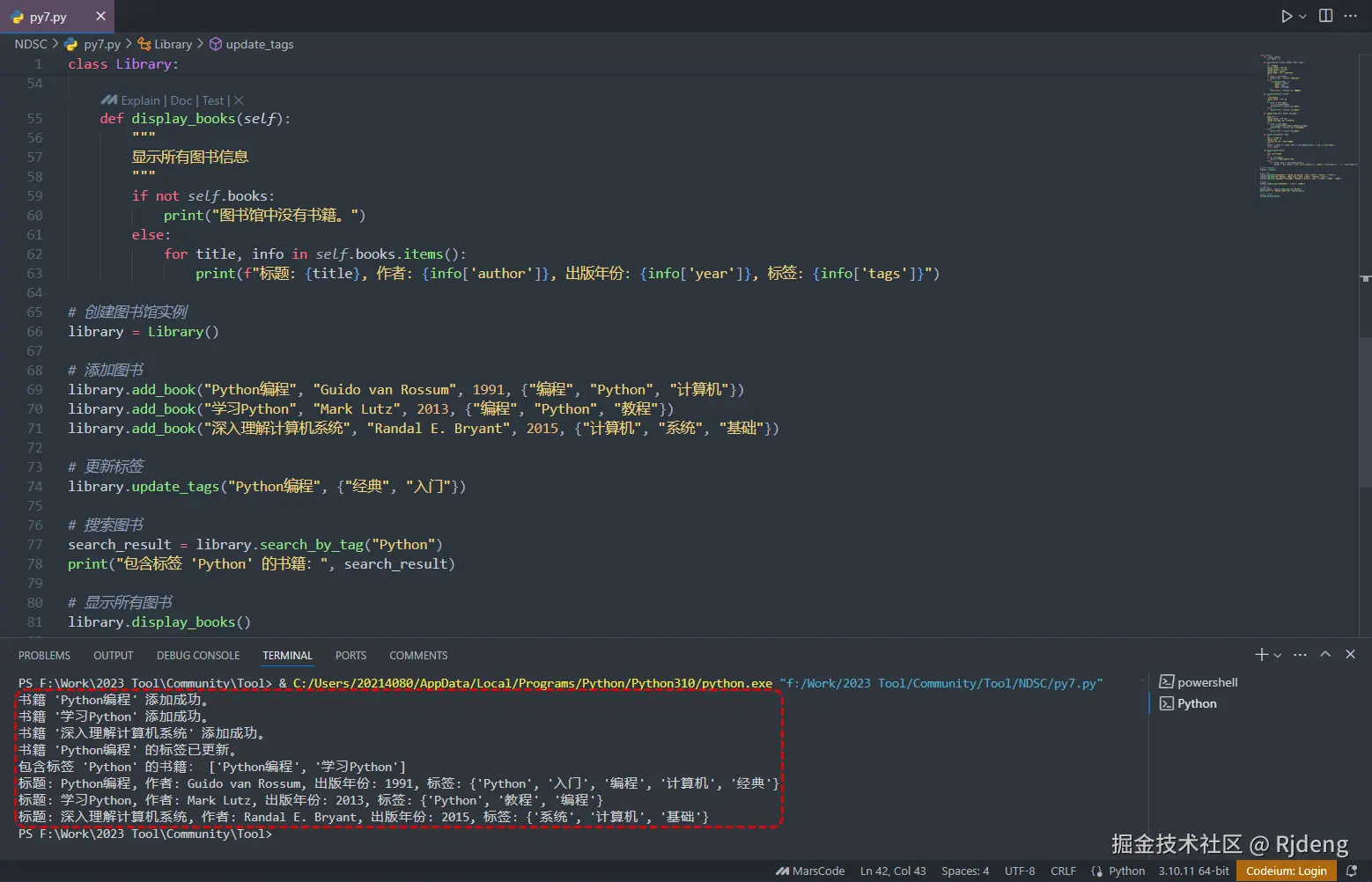Select interpreter 3.10.11 64-bit
The width and height of the screenshot is (1372, 882).
[1193, 871]
